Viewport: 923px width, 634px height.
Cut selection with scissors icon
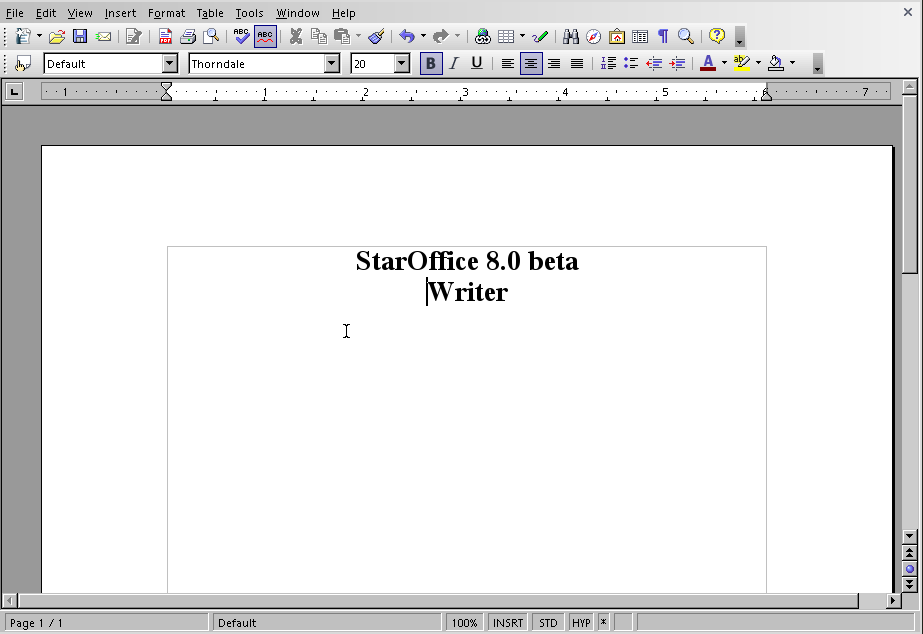point(296,36)
